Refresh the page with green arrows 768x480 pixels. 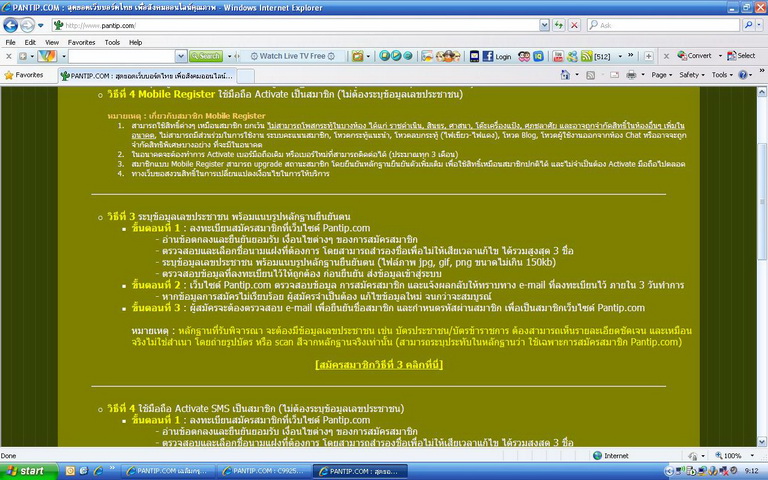tap(558, 25)
